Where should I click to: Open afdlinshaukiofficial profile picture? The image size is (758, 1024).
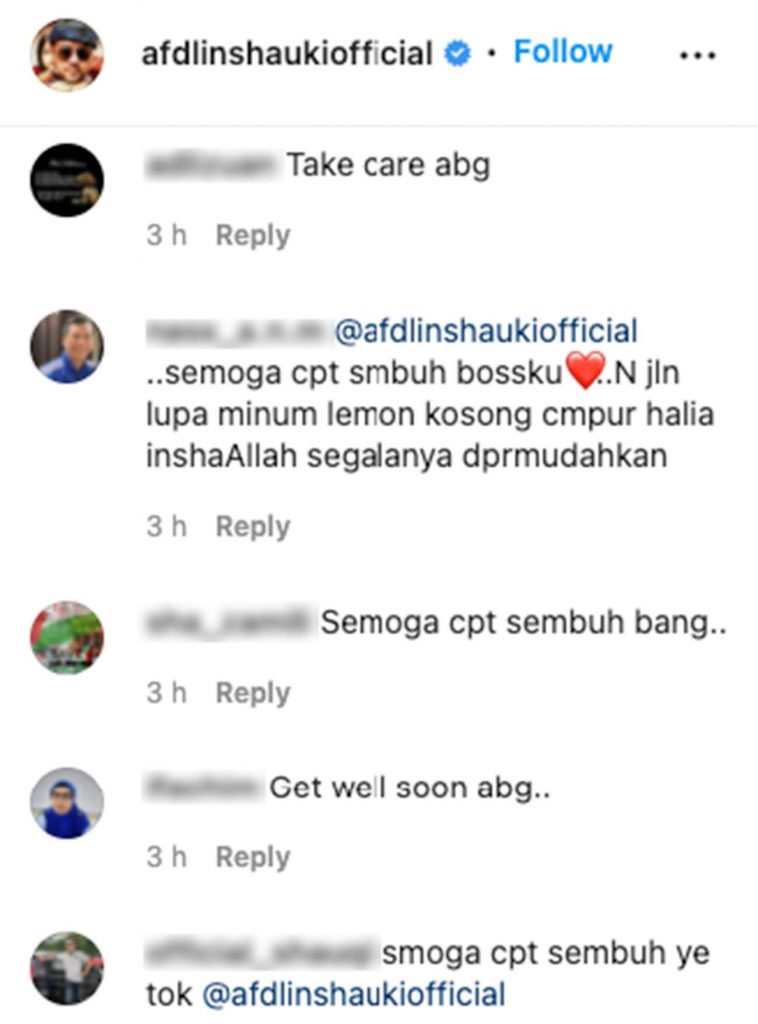pyautogui.click(x=67, y=54)
